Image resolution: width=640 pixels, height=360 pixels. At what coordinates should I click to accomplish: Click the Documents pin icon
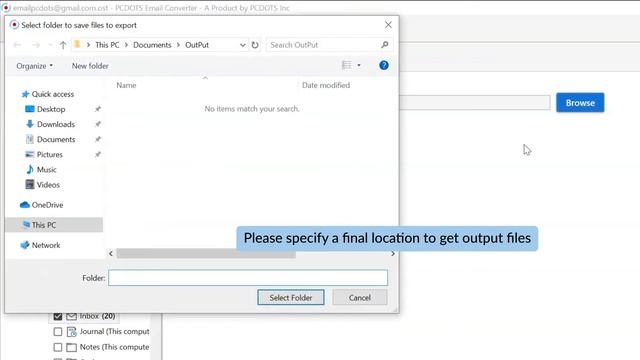click(x=98, y=139)
